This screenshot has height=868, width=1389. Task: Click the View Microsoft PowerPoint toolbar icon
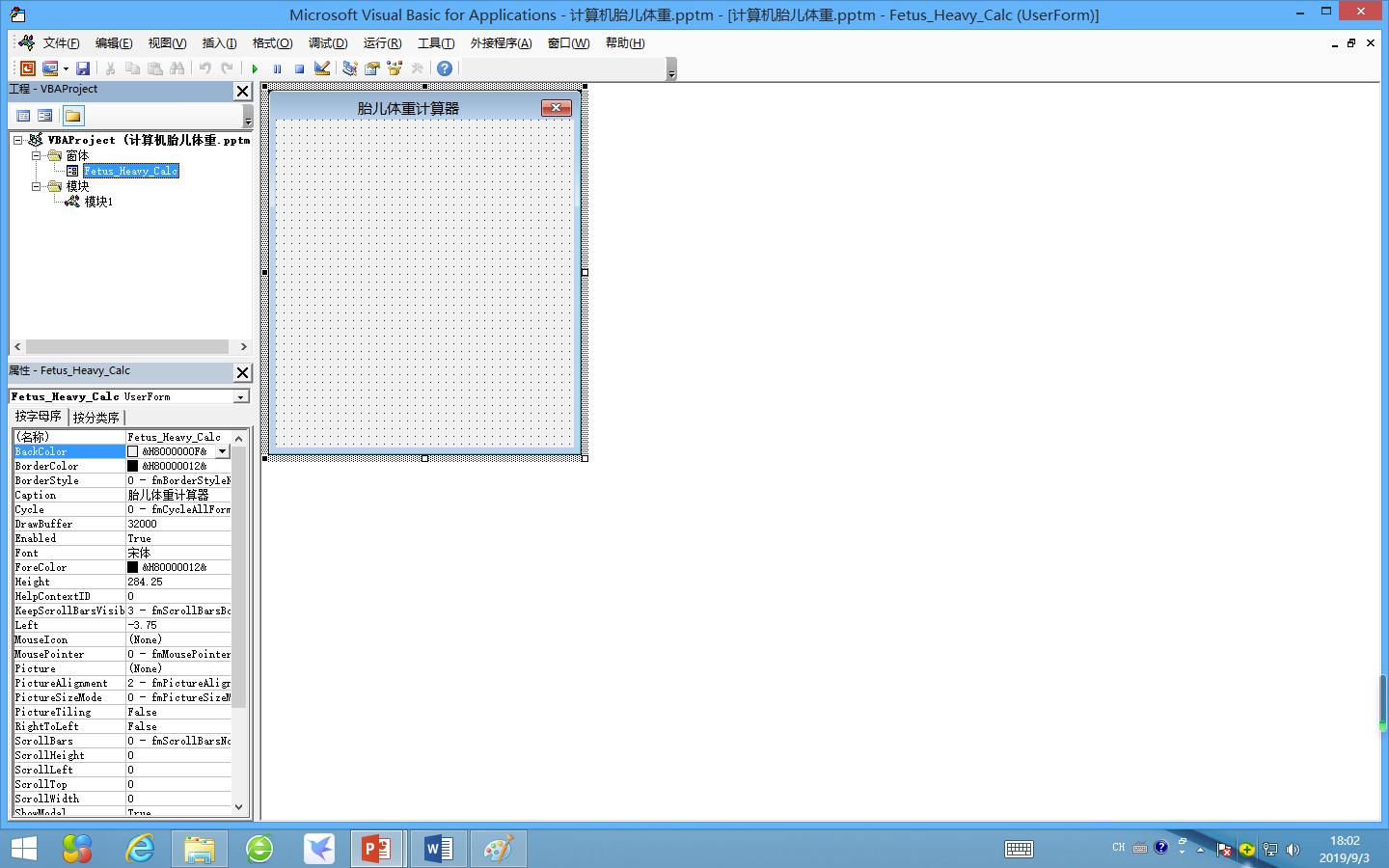[x=28, y=68]
